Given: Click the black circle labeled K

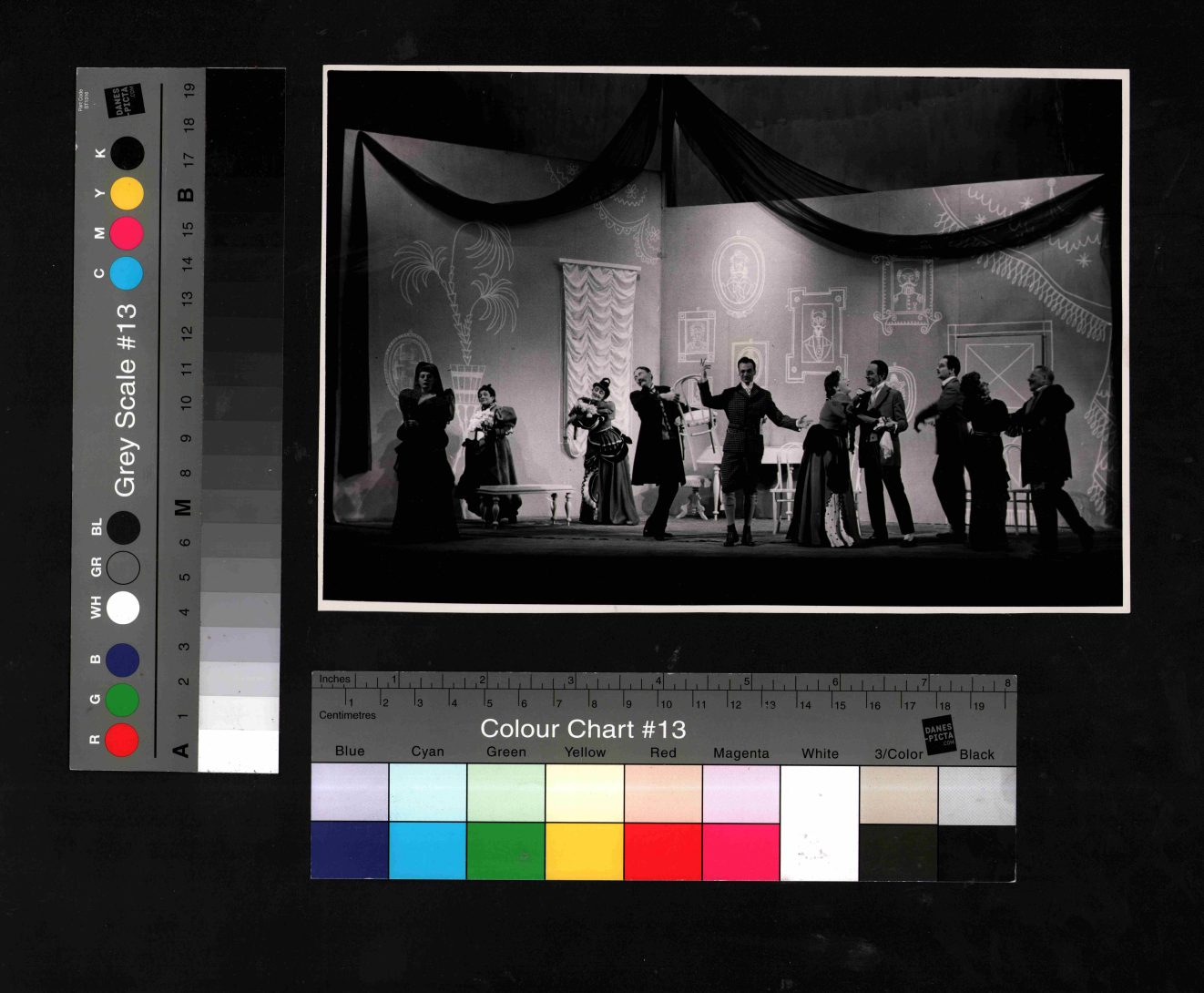Looking at the screenshot, I should point(127,153).
